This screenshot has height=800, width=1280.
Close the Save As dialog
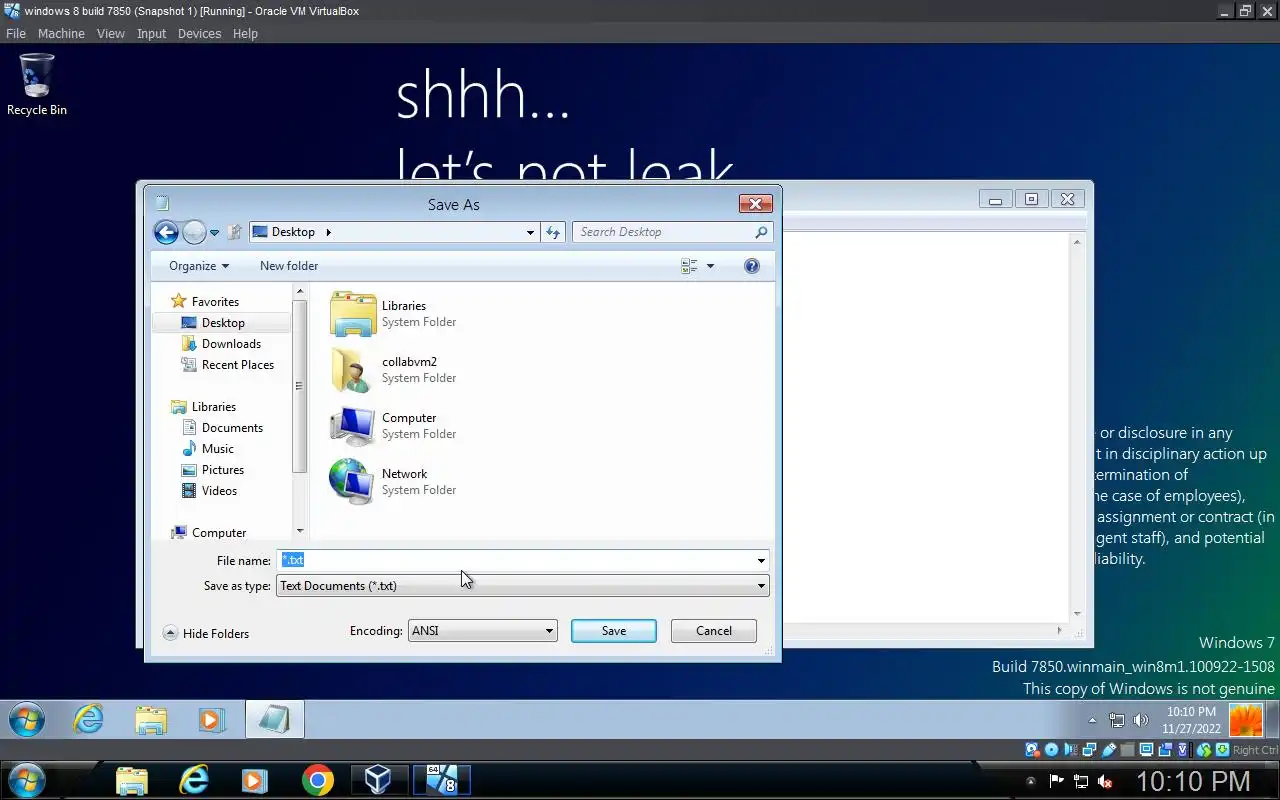pos(755,204)
